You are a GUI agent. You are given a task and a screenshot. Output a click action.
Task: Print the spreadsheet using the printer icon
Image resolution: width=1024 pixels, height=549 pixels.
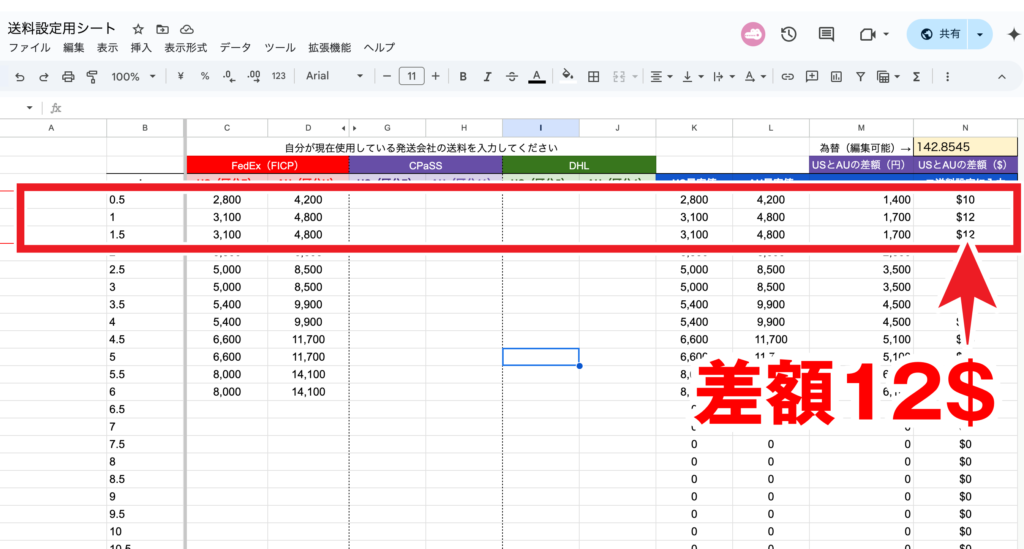pyautogui.click(x=68, y=76)
